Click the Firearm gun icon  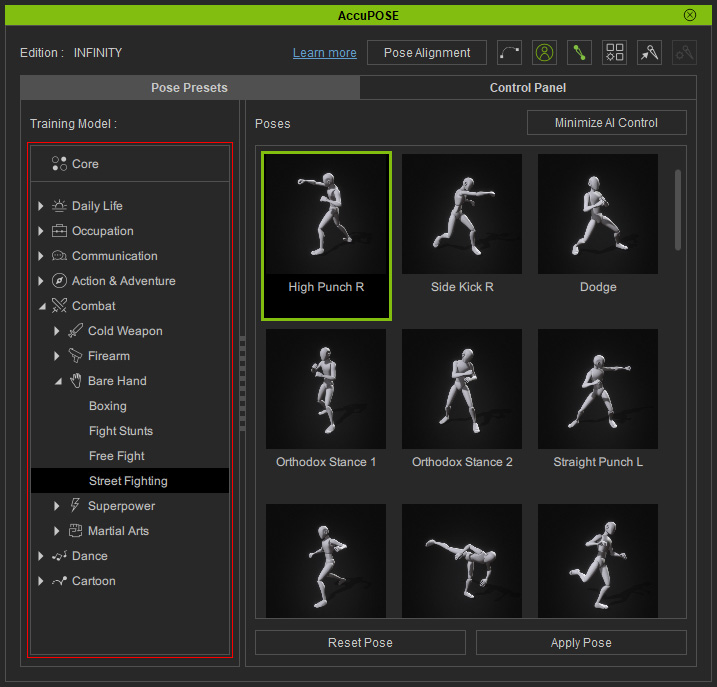coord(75,356)
